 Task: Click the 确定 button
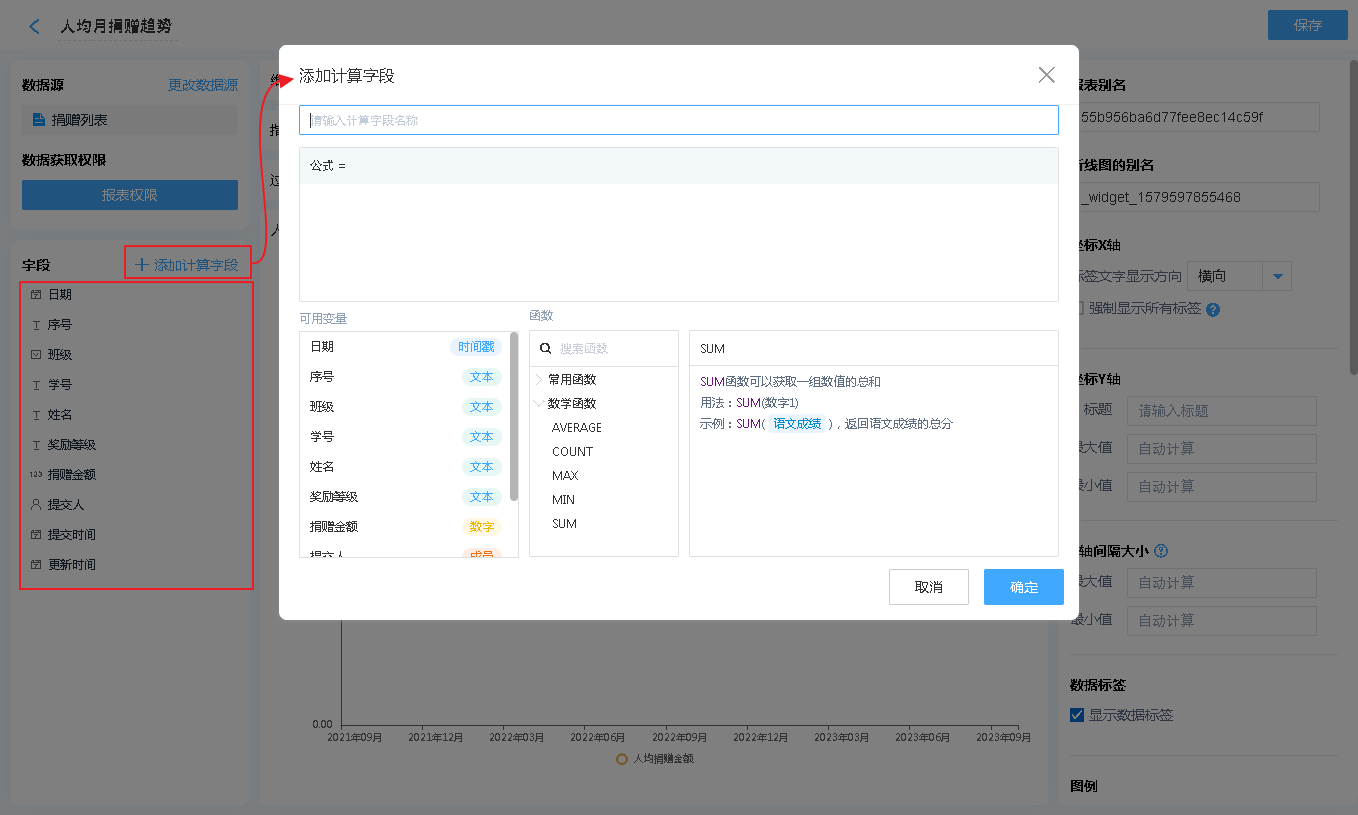click(x=1023, y=587)
